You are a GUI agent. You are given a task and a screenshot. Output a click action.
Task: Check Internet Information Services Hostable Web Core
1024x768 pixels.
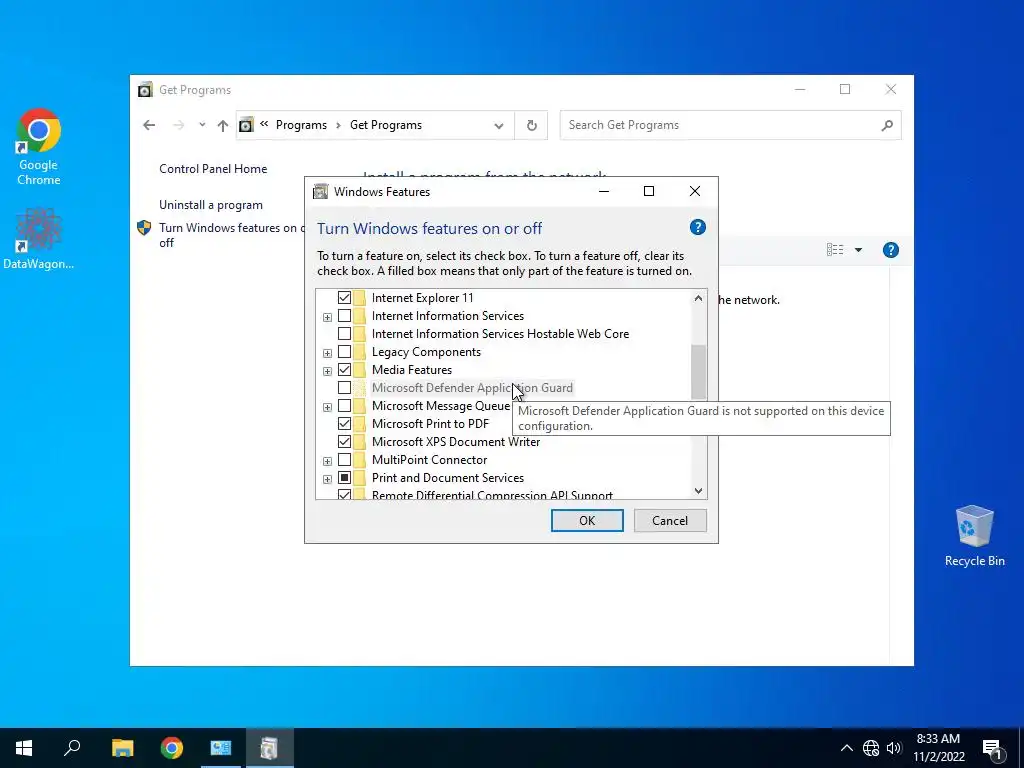click(344, 334)
